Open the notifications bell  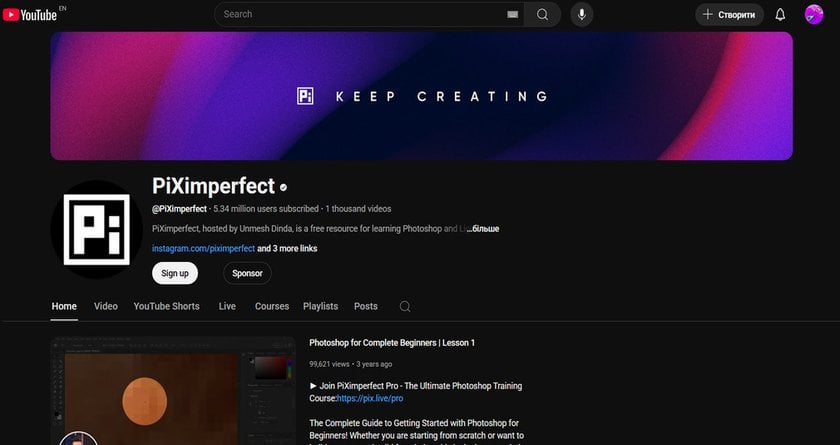[780, 14]
